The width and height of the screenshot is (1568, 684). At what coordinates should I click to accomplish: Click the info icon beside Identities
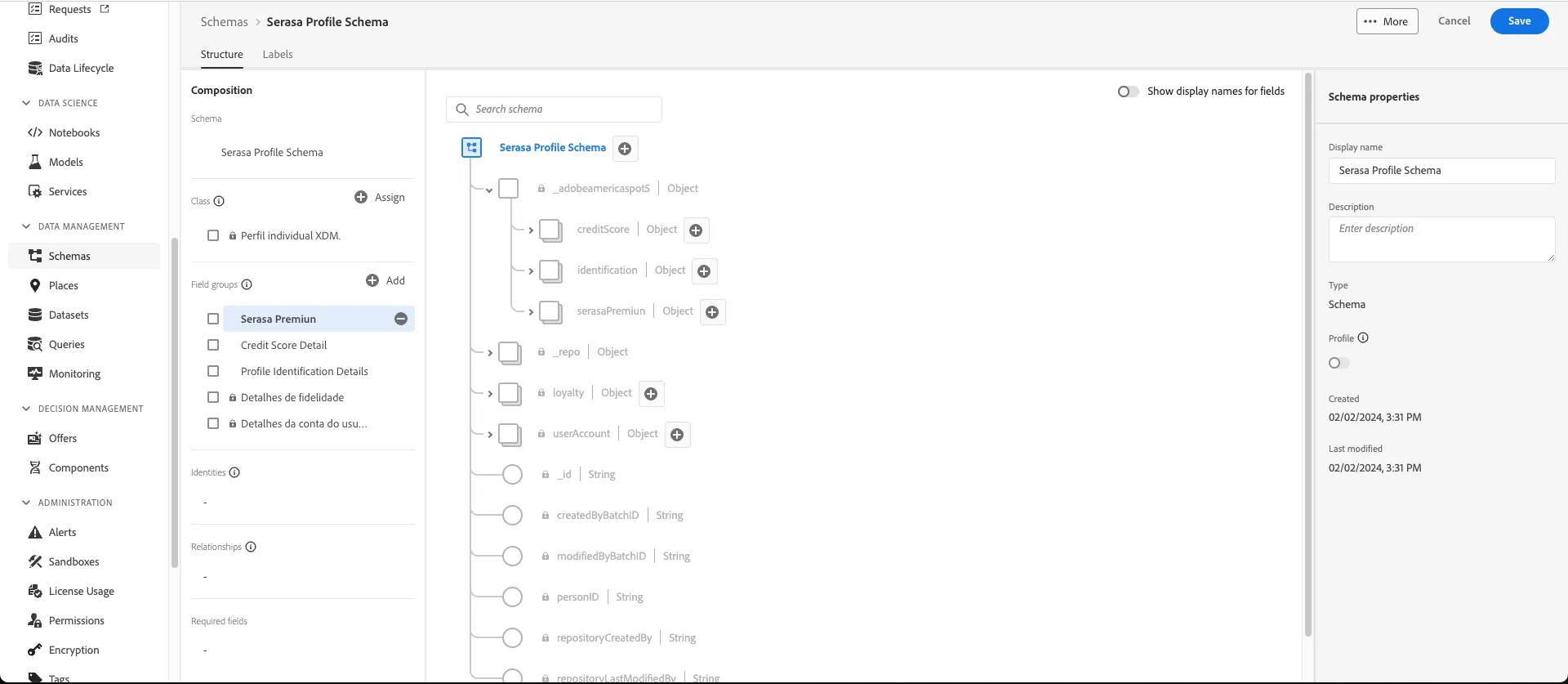[x=234, y=472]
